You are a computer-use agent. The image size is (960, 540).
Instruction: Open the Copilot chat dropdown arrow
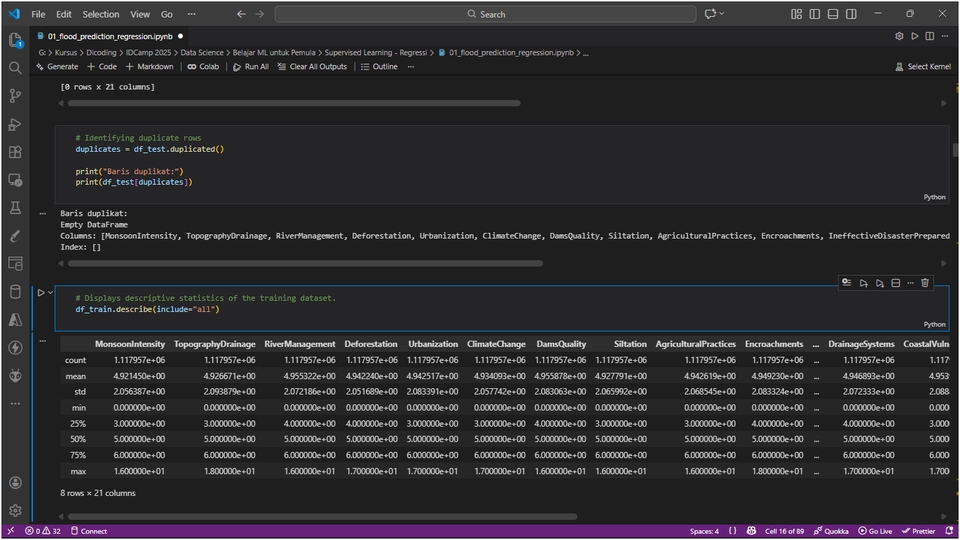(722, 14)
